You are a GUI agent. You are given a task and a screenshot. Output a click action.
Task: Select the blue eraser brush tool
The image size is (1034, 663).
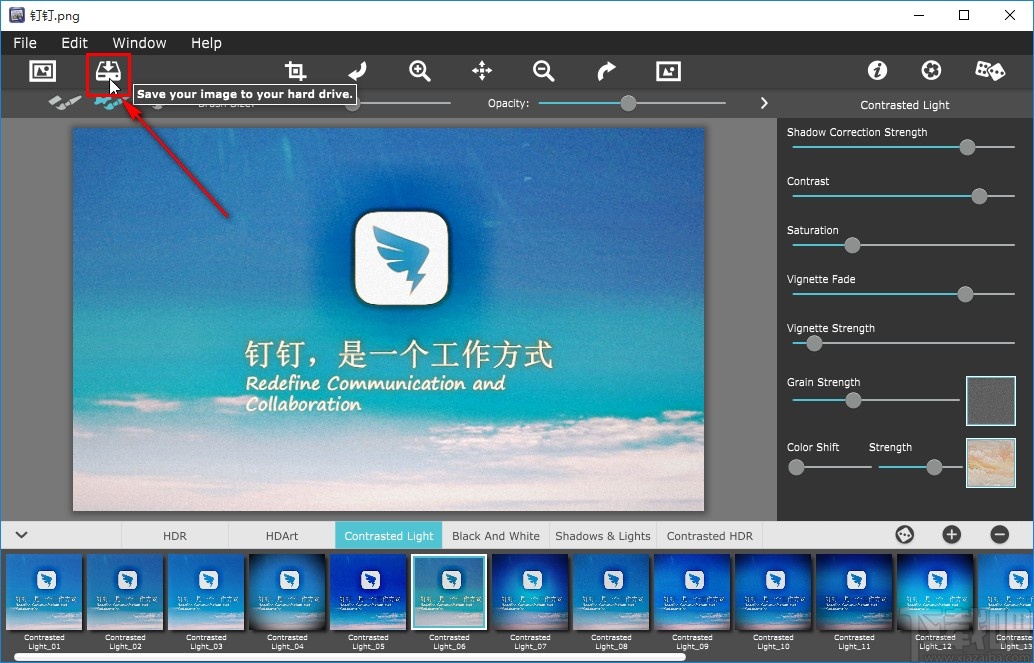[107, 103]
